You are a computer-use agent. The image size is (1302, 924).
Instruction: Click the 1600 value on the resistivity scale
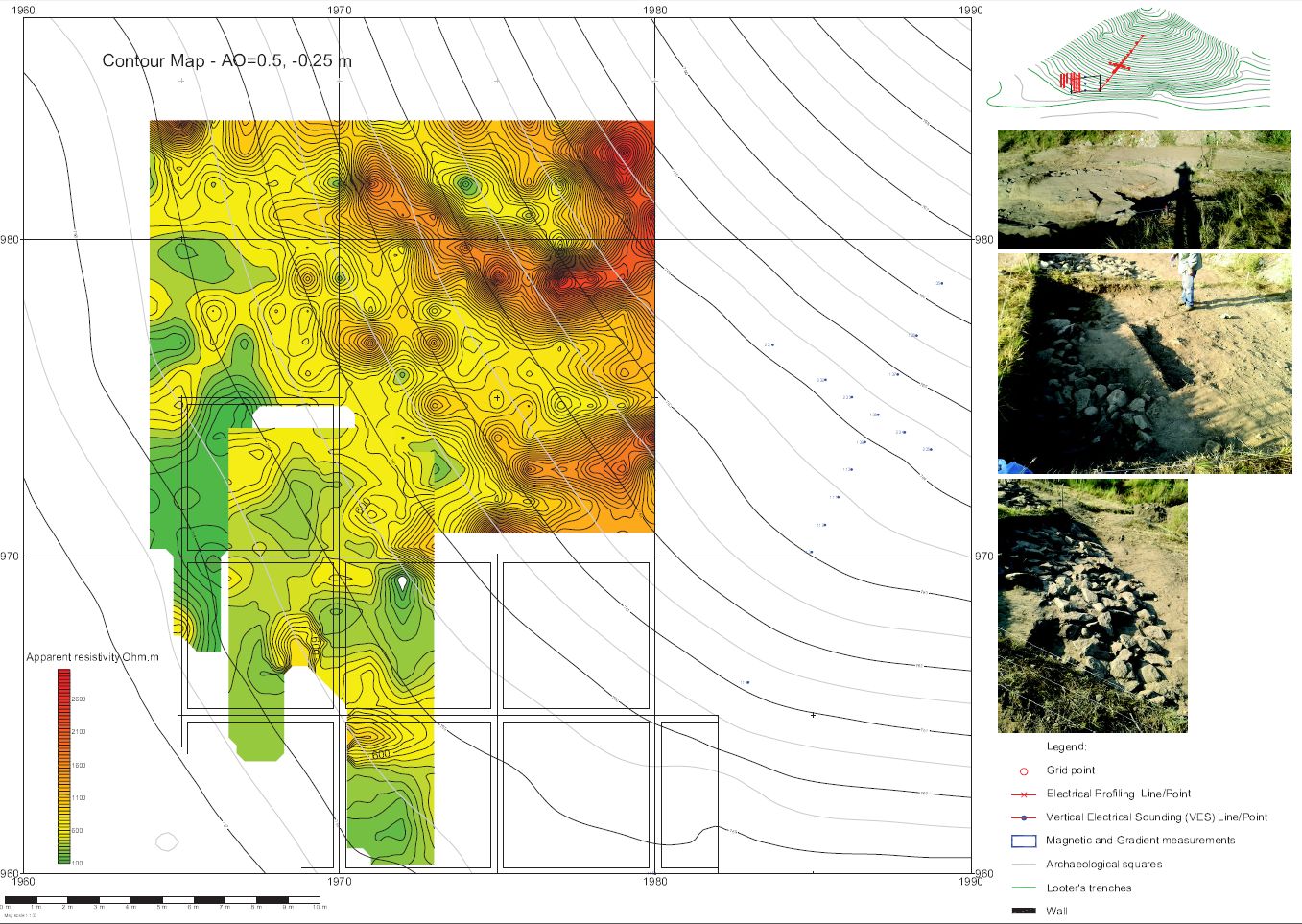pos(79,766)
